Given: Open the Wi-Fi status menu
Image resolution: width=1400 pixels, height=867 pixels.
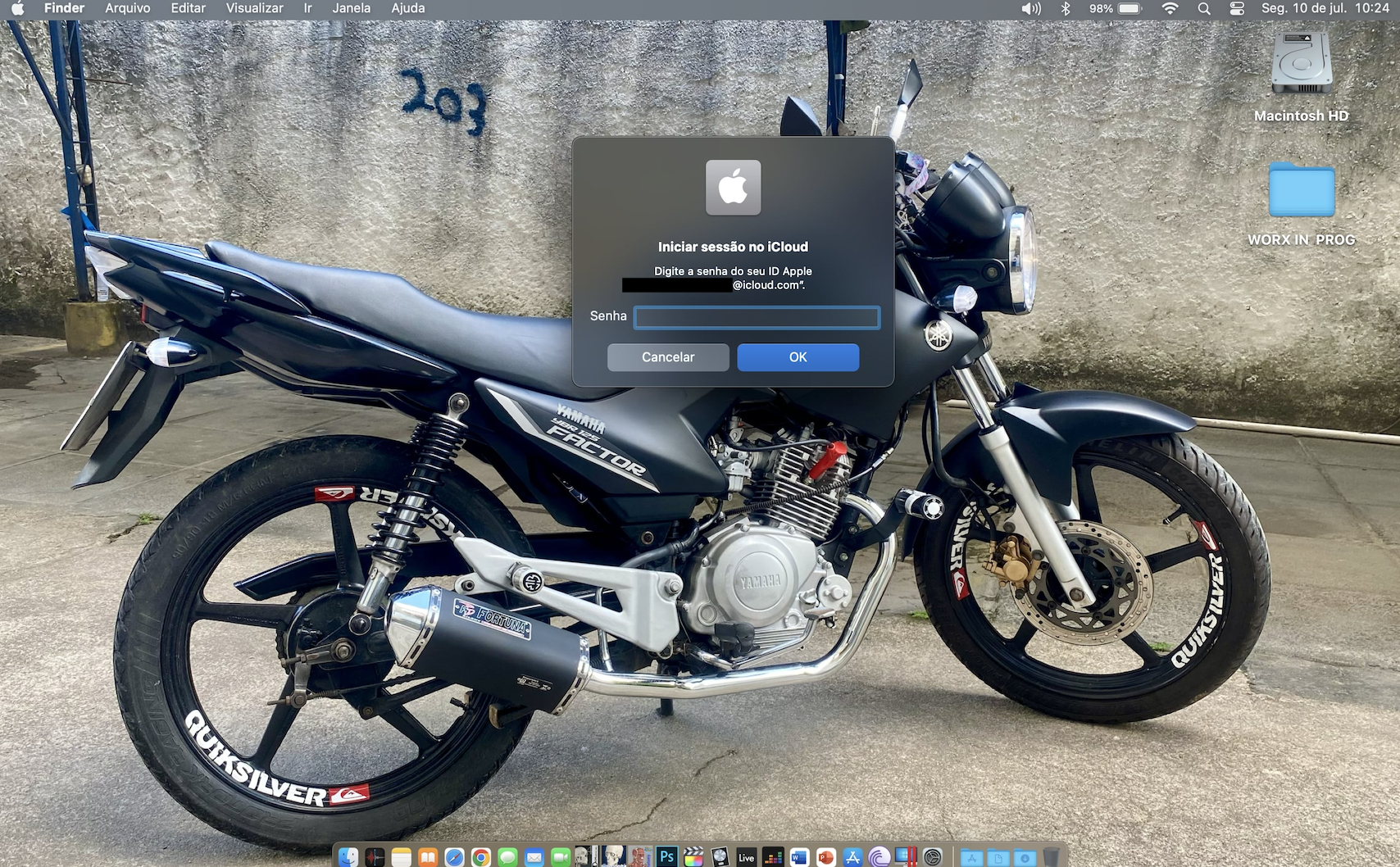Looking at the screenshot, I should 1170,8.
